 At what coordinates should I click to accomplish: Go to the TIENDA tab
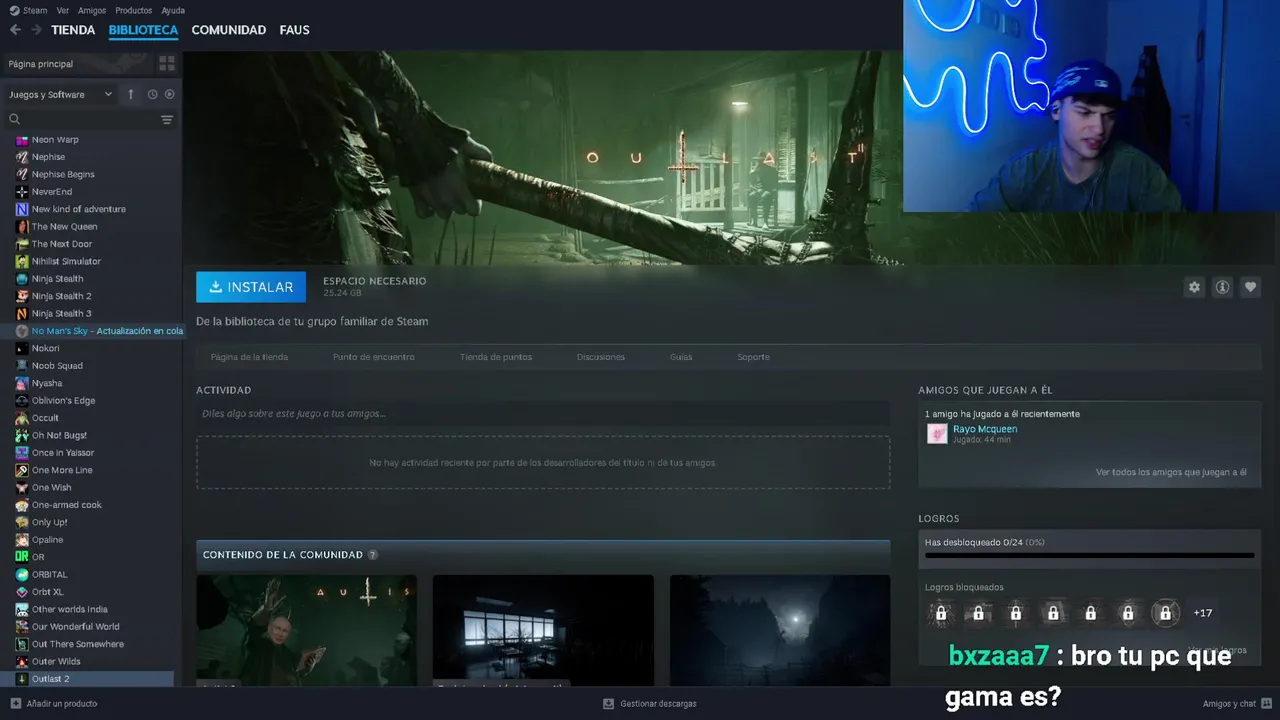73,30
